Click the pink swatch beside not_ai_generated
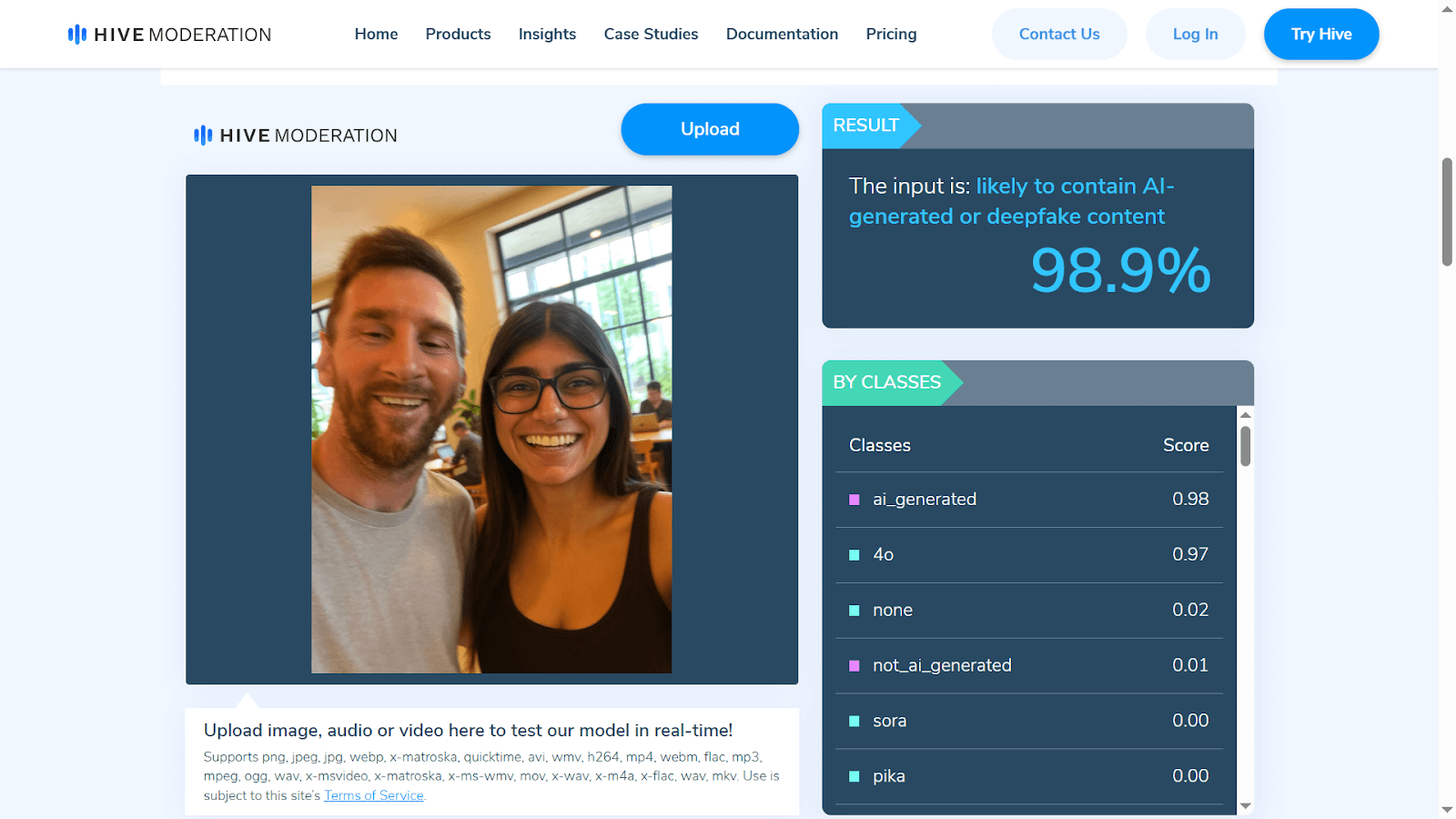The height and width of the screenshot is (819, 1456). [x=854, y=666]
